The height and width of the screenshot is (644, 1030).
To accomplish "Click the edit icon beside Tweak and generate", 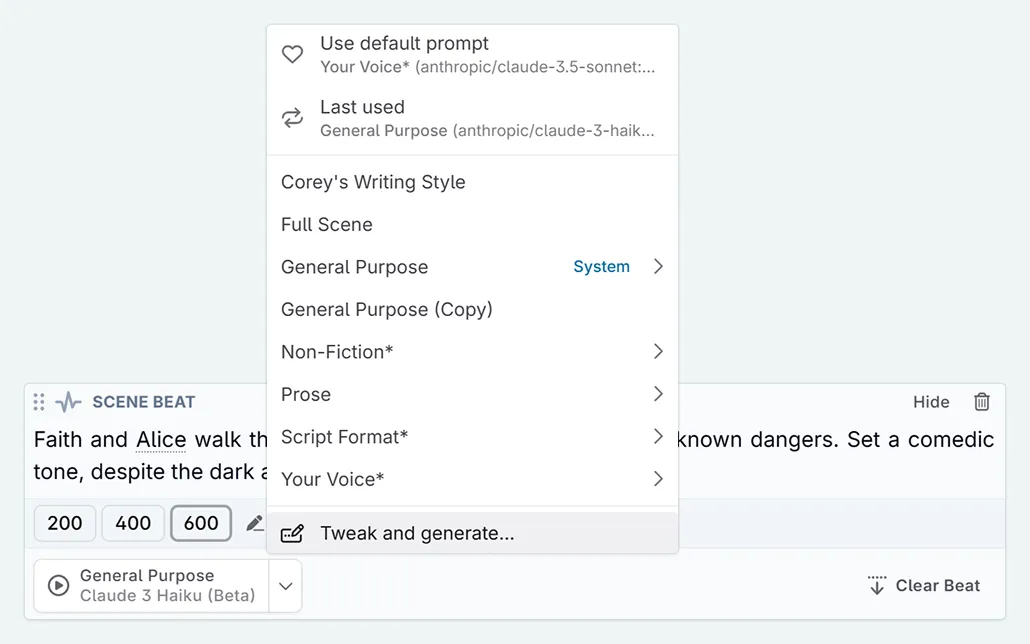I will [x=292, y=533].
